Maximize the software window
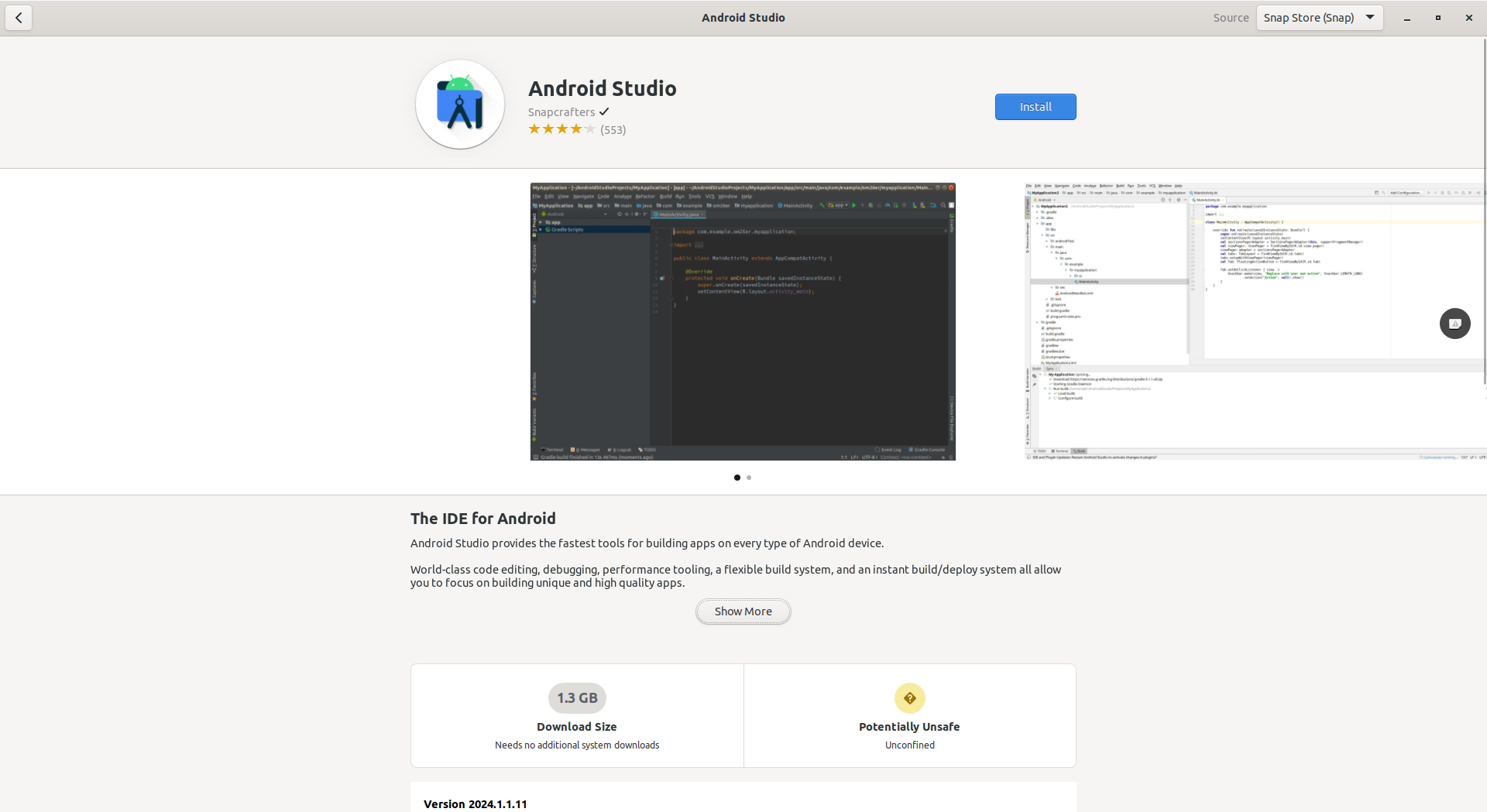The height and width of the screenshot is (812, 1487). pyautogui.click(x=1438, y=18)
